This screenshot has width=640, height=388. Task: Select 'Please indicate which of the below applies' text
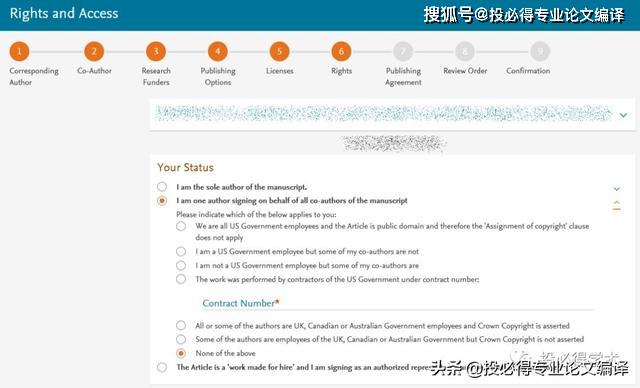click(256, 214)
